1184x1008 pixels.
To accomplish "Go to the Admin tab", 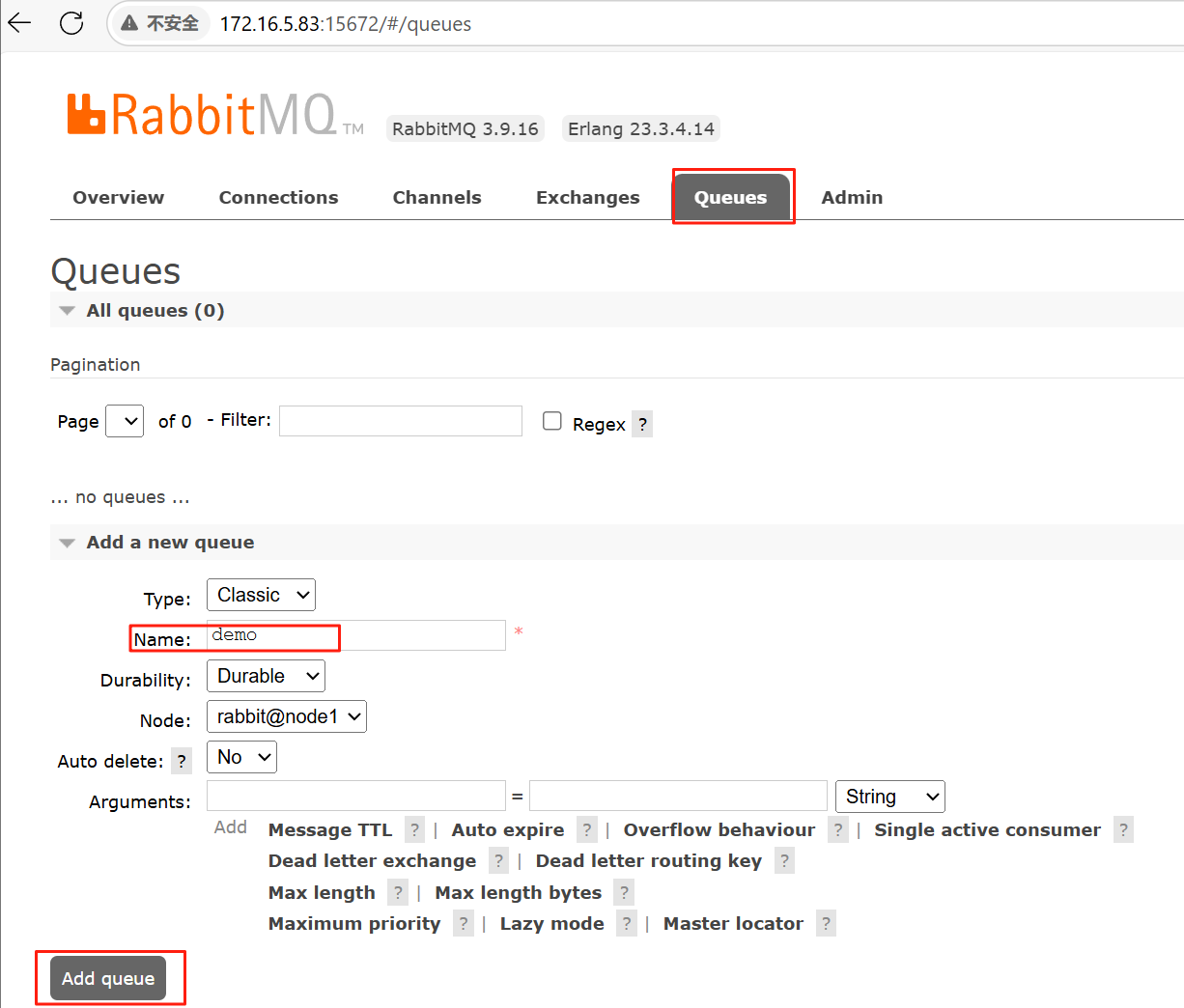I will pos(853,197).
